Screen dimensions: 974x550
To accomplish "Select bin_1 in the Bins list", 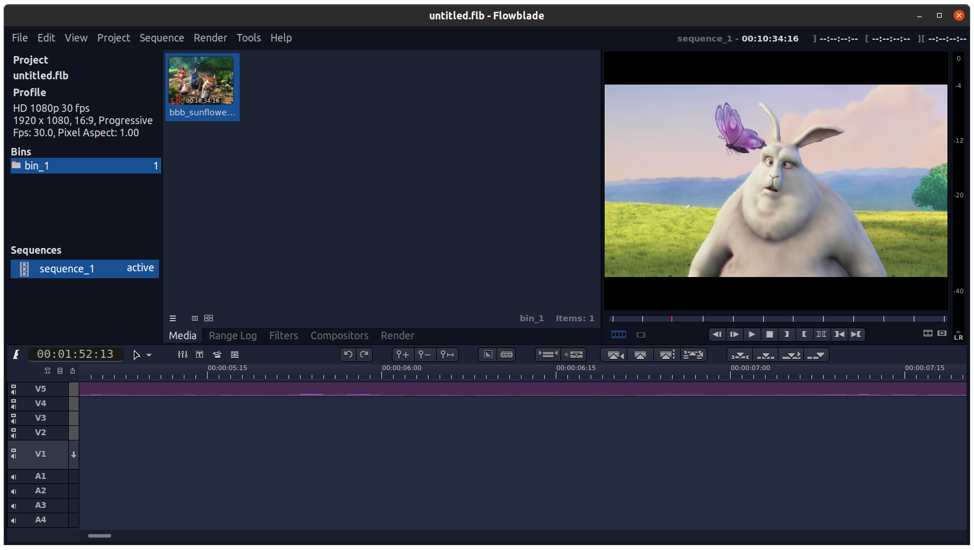I will 85,166.
